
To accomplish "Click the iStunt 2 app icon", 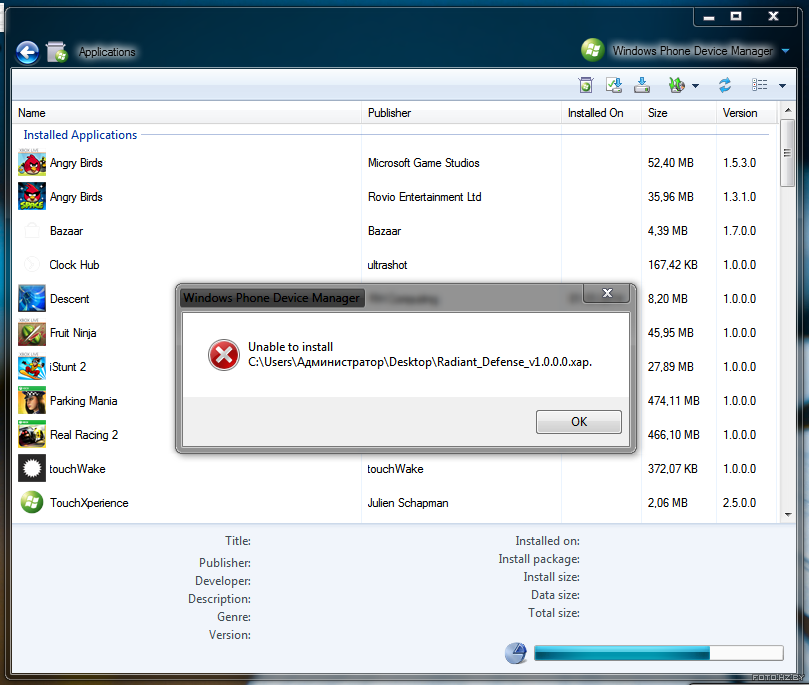I will point(32,366).
